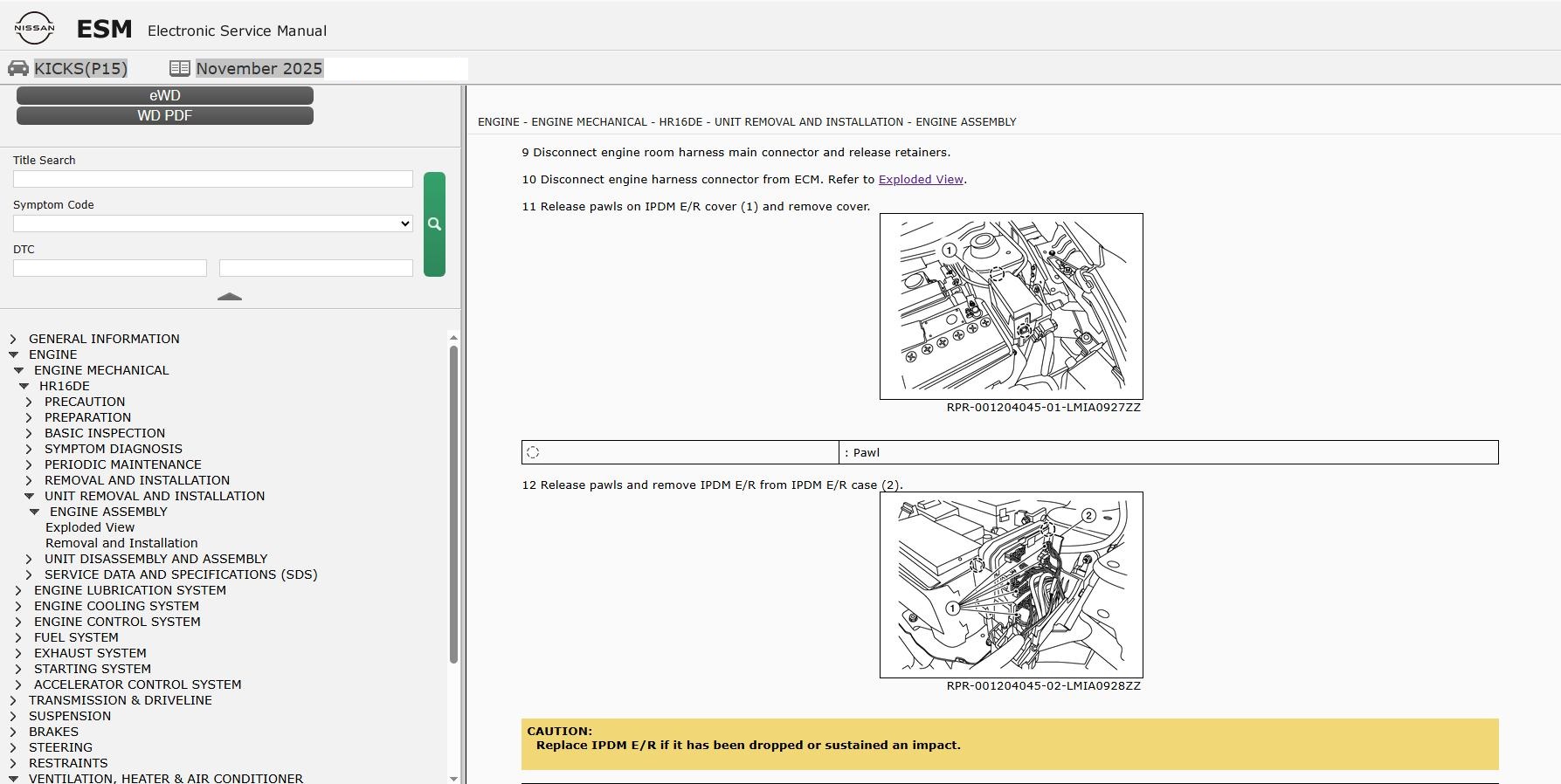Select Exploded View under ENGINE ASSEMBLY
1561x784 pixels.
(90, 527)
